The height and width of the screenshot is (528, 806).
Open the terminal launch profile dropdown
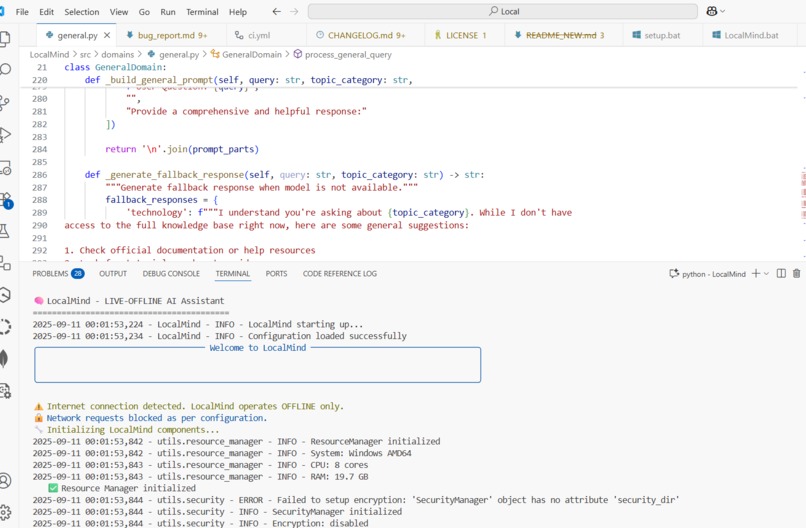766,274
